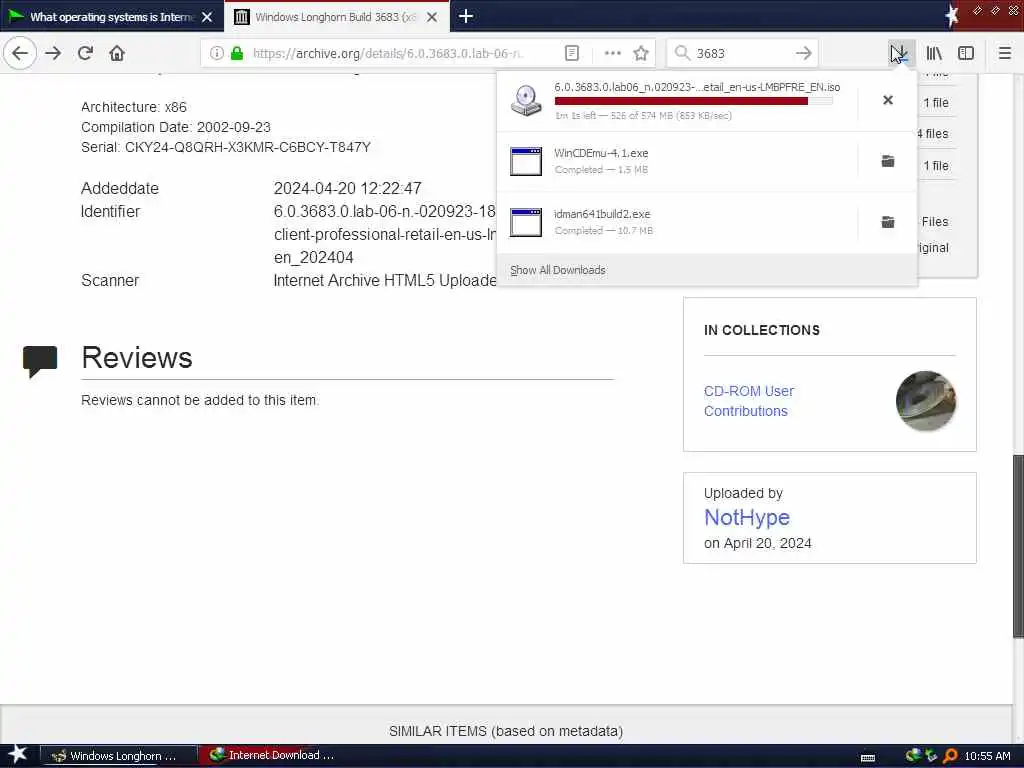Show sidebars with the sidebar icon
The height and width of the screenshot is (768, 1024).
(x=966, y=53)
